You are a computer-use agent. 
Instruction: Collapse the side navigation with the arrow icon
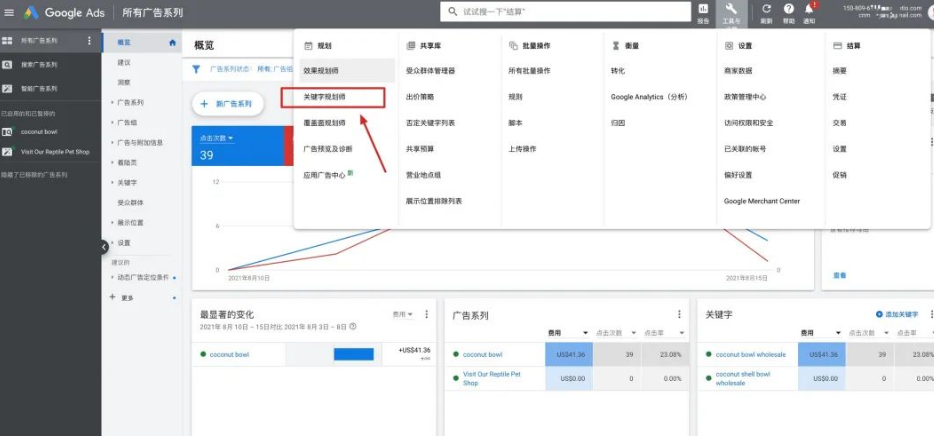point(104,247)
